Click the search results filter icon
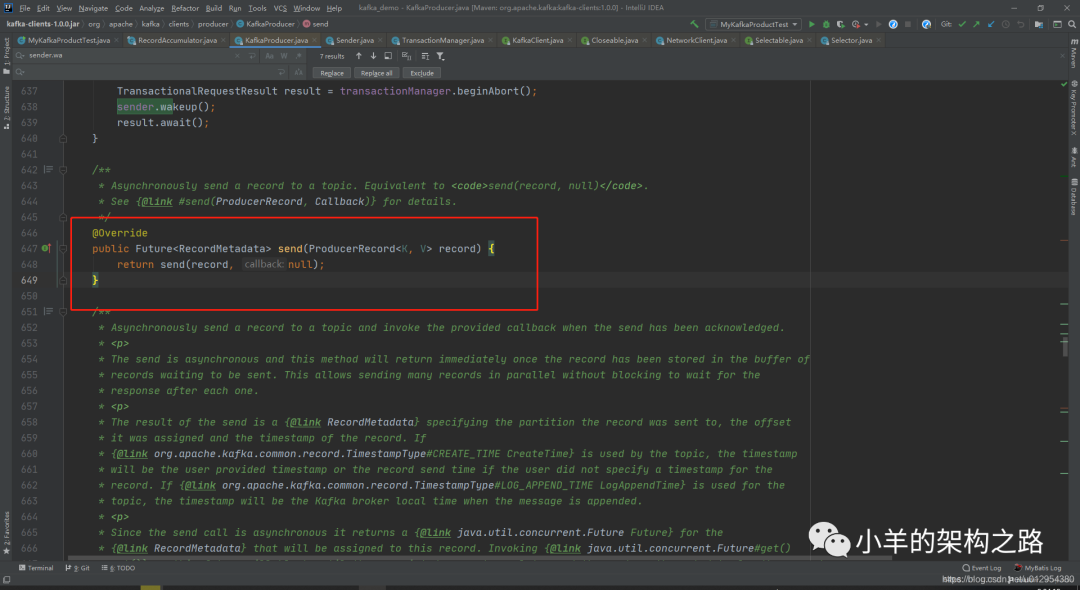 click(x=440, y=57)
